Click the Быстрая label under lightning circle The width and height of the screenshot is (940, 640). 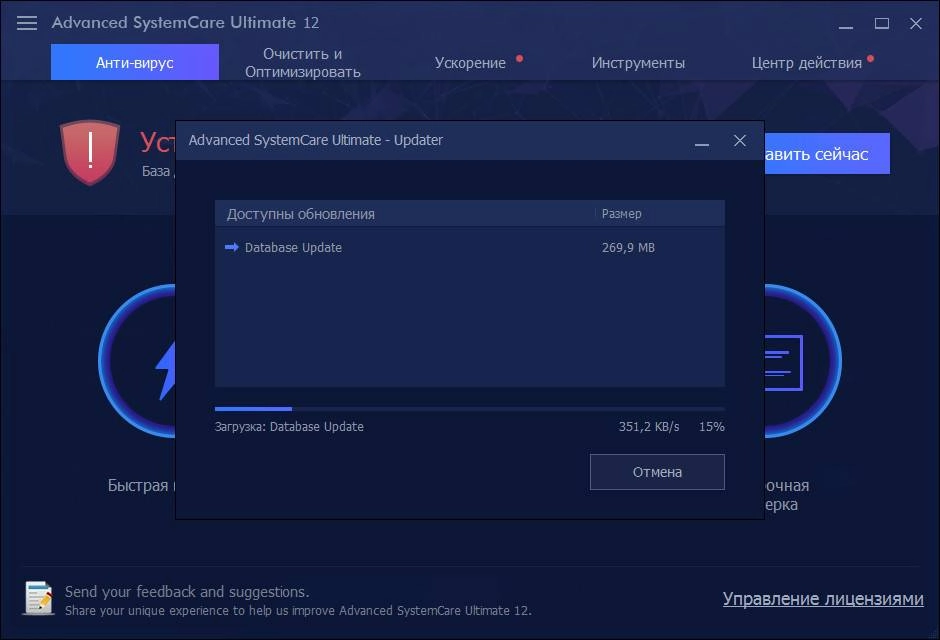[138, 485]
